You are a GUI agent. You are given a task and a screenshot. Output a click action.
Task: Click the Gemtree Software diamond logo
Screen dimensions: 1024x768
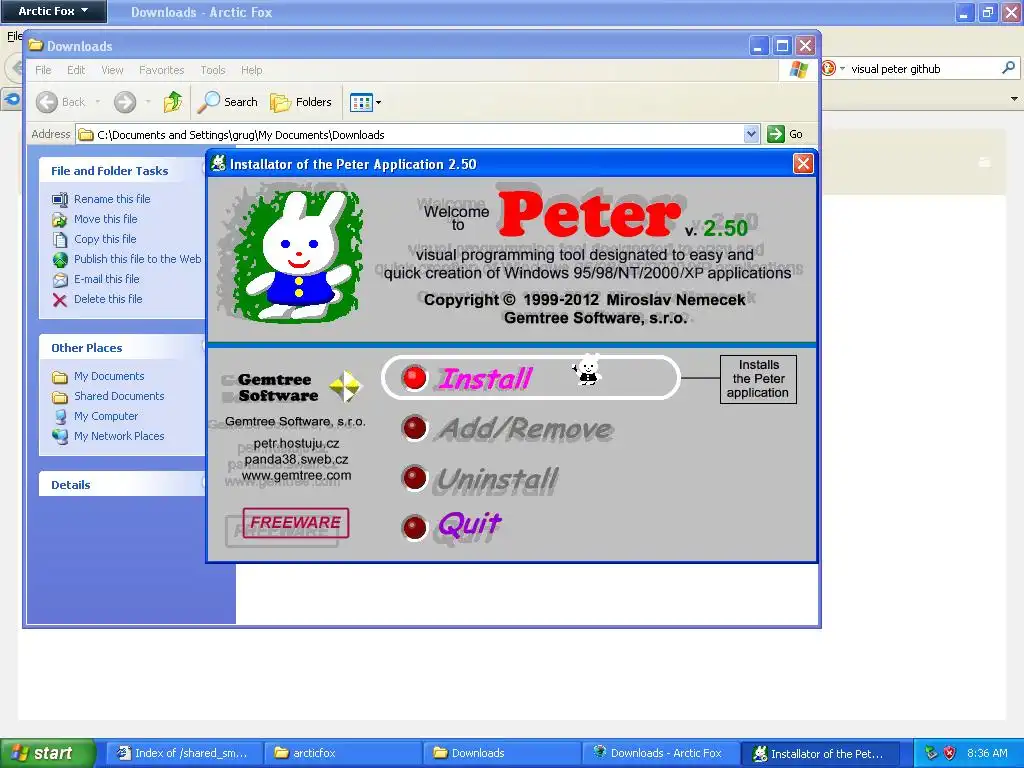coord(345,386)
